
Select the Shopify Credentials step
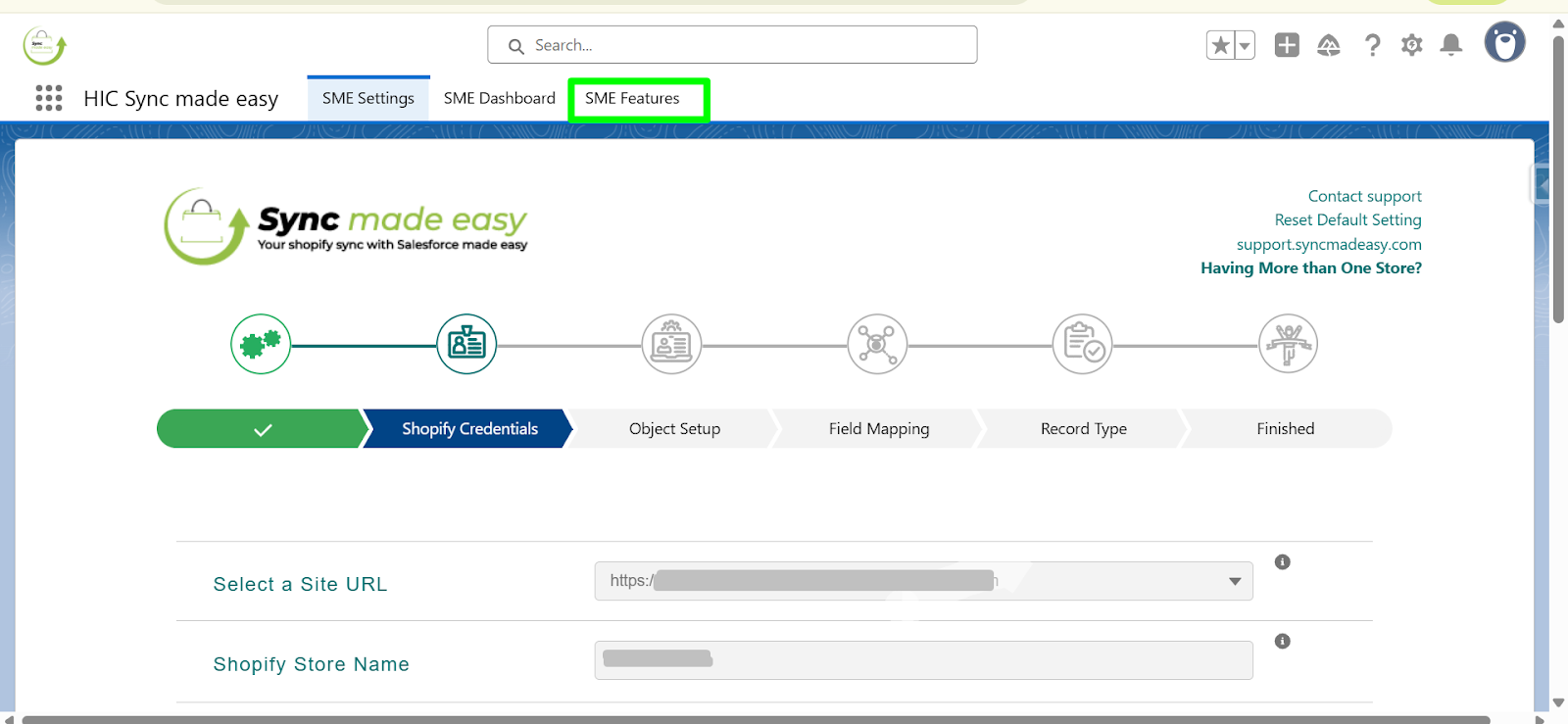(x=469, y=429)
